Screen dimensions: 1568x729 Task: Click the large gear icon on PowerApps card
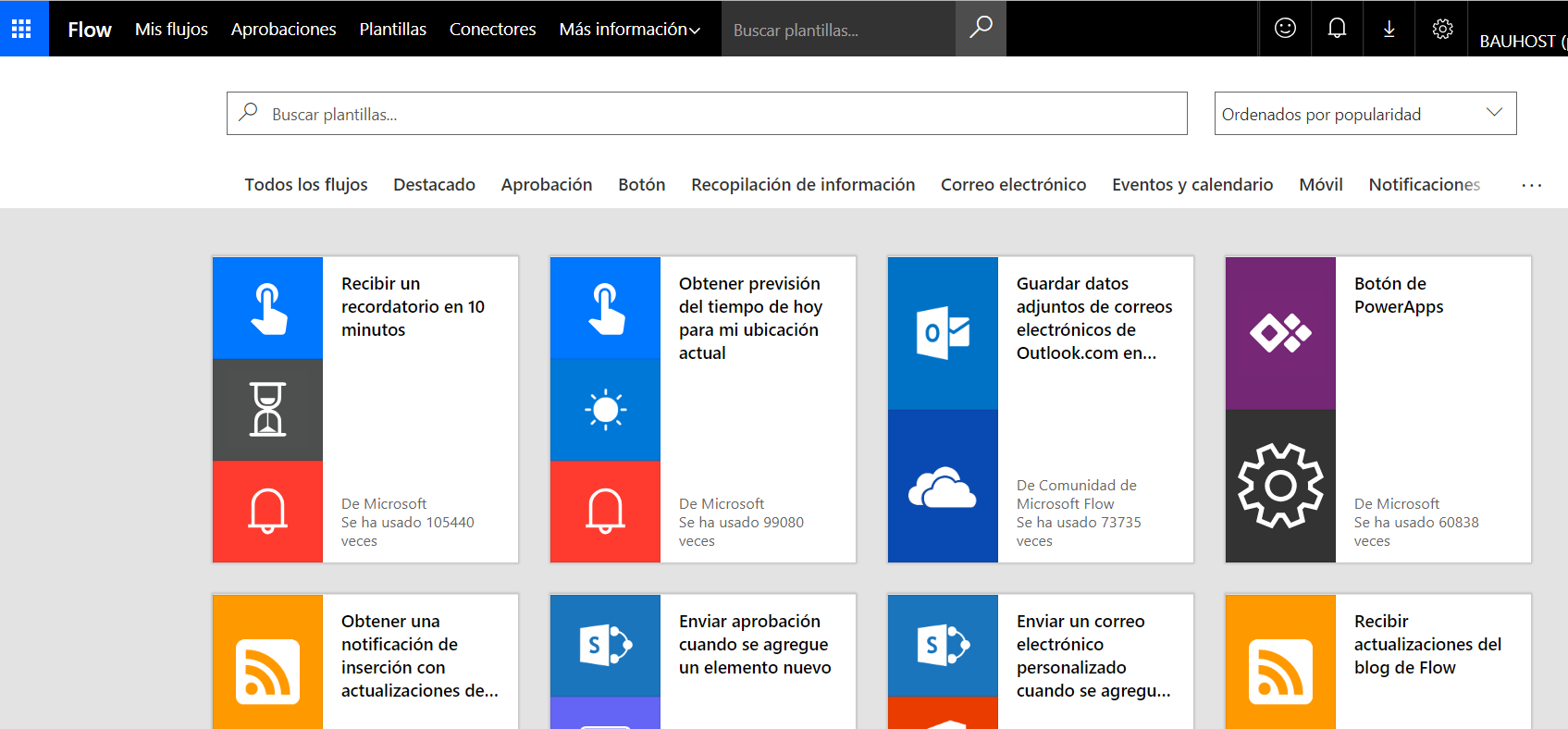point(1281,486)
